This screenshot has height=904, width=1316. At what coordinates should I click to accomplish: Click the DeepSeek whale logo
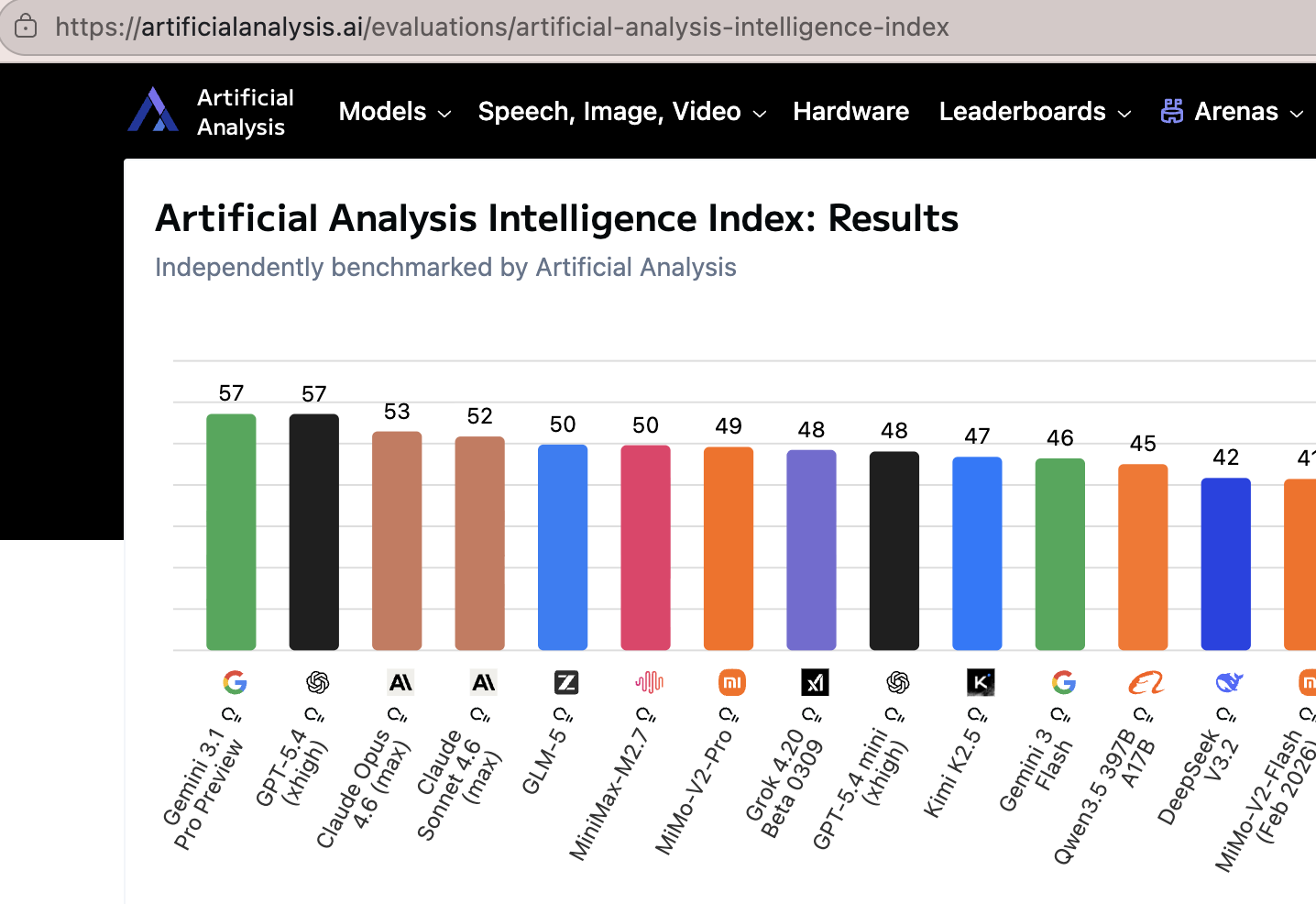pos(1229,682)
